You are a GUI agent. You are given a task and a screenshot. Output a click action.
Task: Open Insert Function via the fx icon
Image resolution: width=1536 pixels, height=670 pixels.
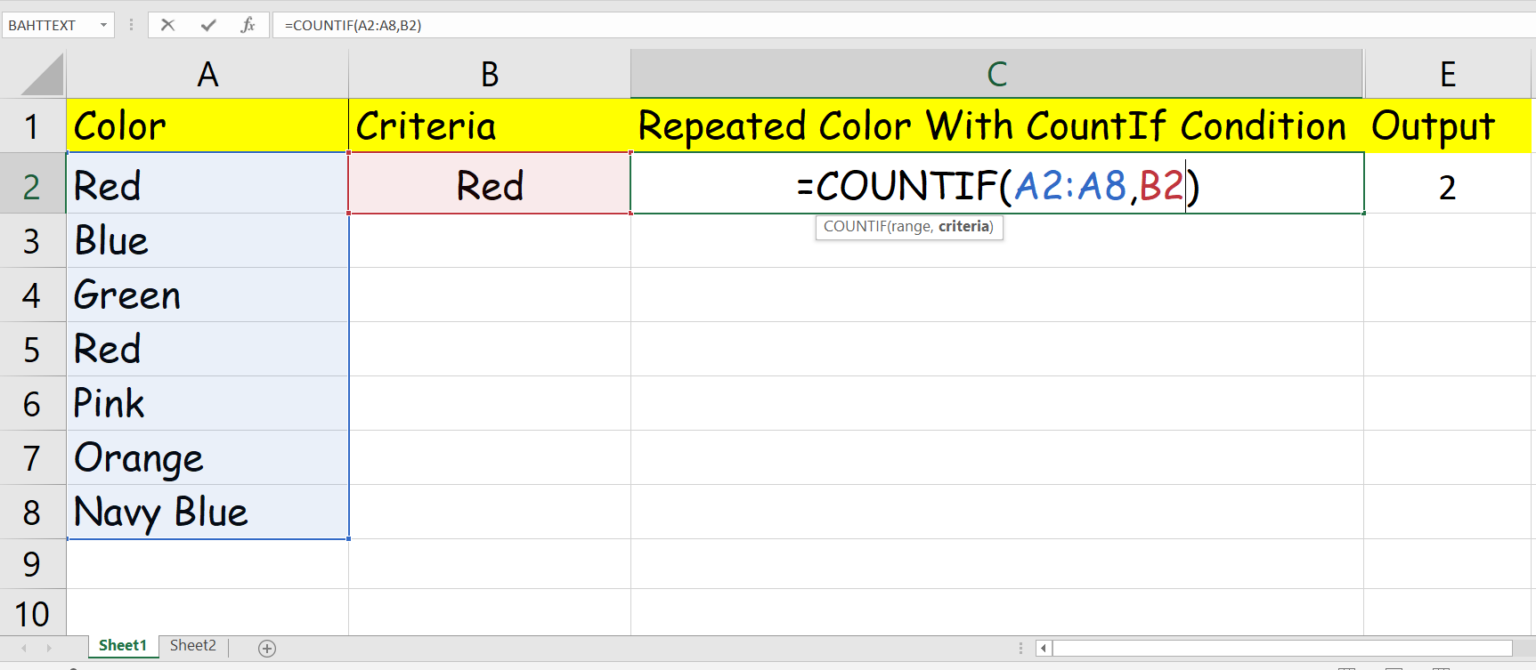click(247, 24)
